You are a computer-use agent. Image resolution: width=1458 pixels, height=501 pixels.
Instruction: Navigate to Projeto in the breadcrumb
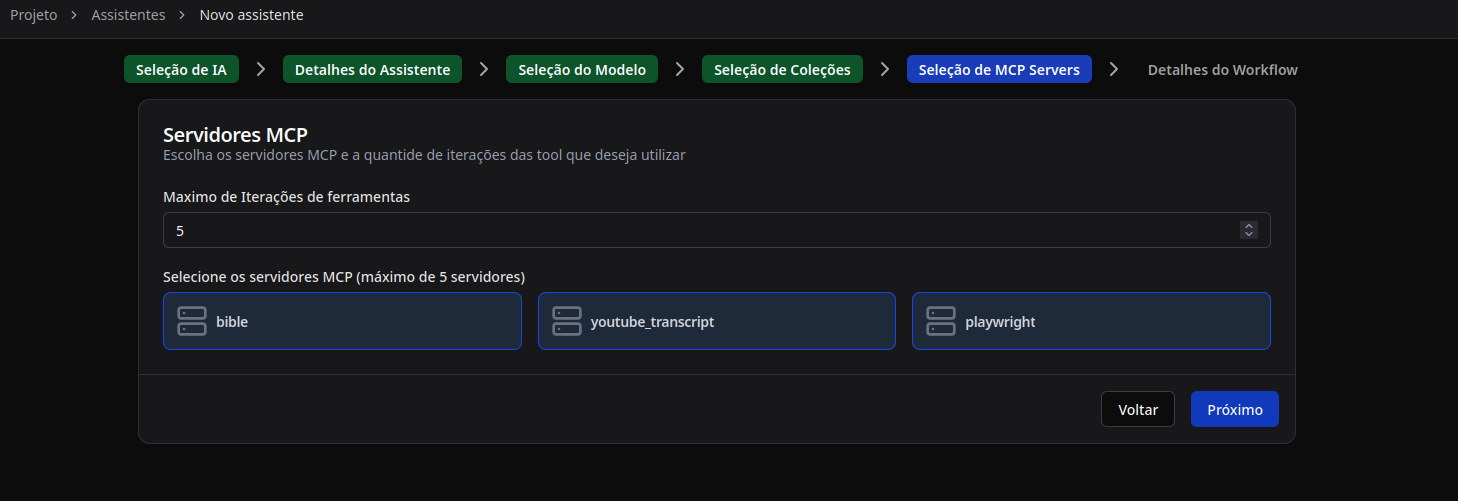tap(33, 15)
